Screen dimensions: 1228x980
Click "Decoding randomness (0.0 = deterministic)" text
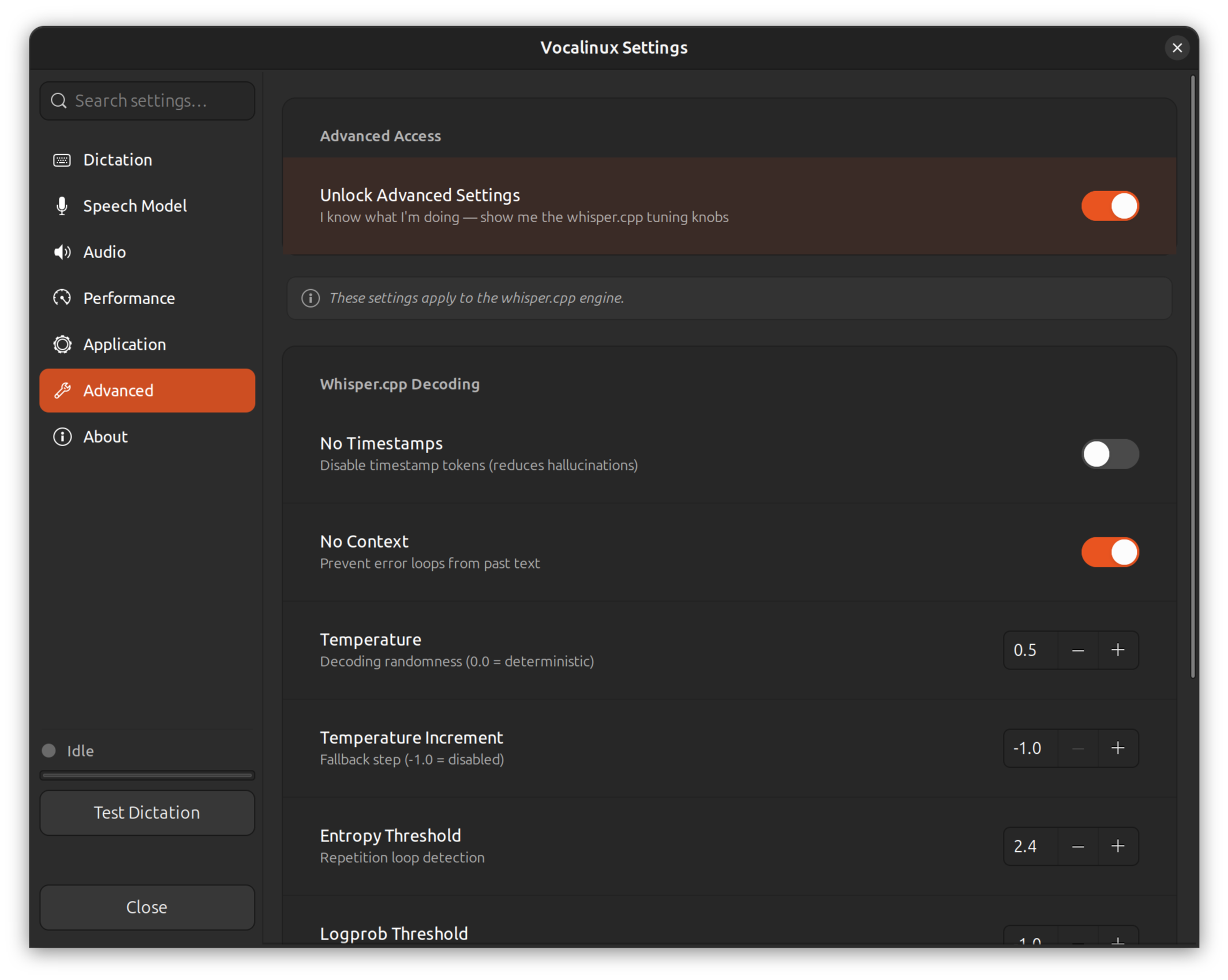point(457,661)
